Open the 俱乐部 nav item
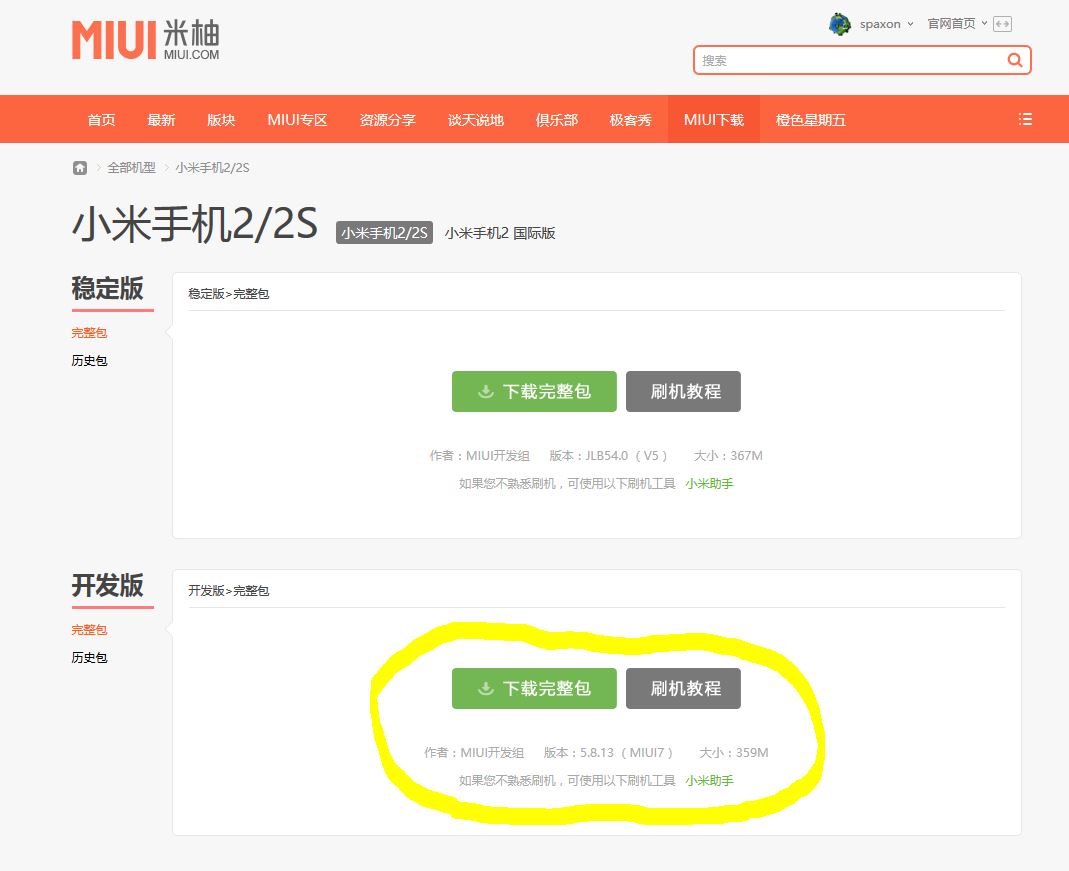 tap(556, 120)
